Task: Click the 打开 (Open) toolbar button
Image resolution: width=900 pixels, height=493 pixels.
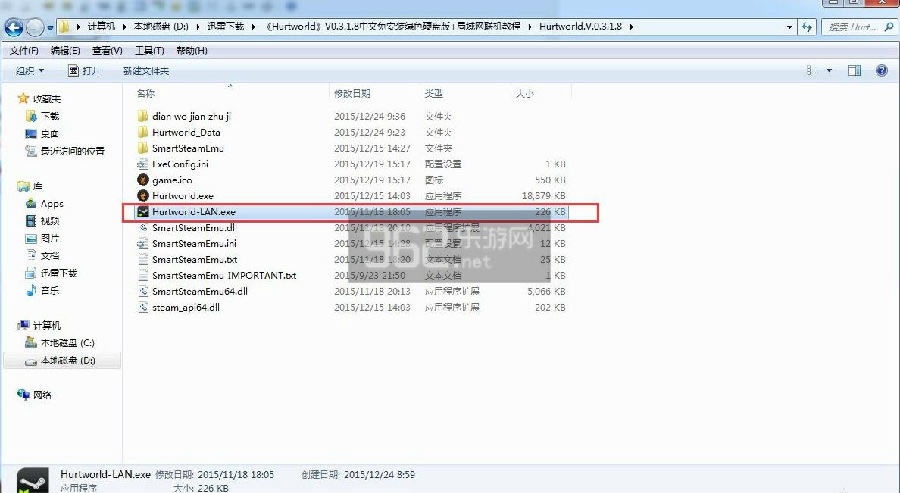Action: [x=82, y=71]
